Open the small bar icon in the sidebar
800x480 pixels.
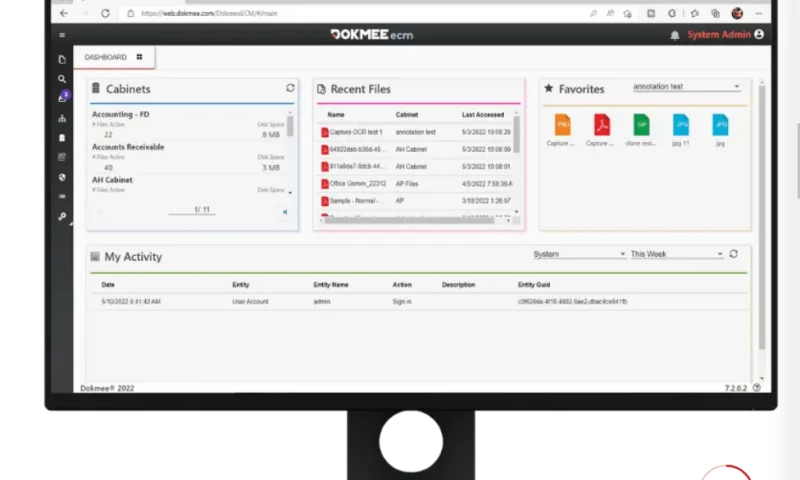coord(62,196)
